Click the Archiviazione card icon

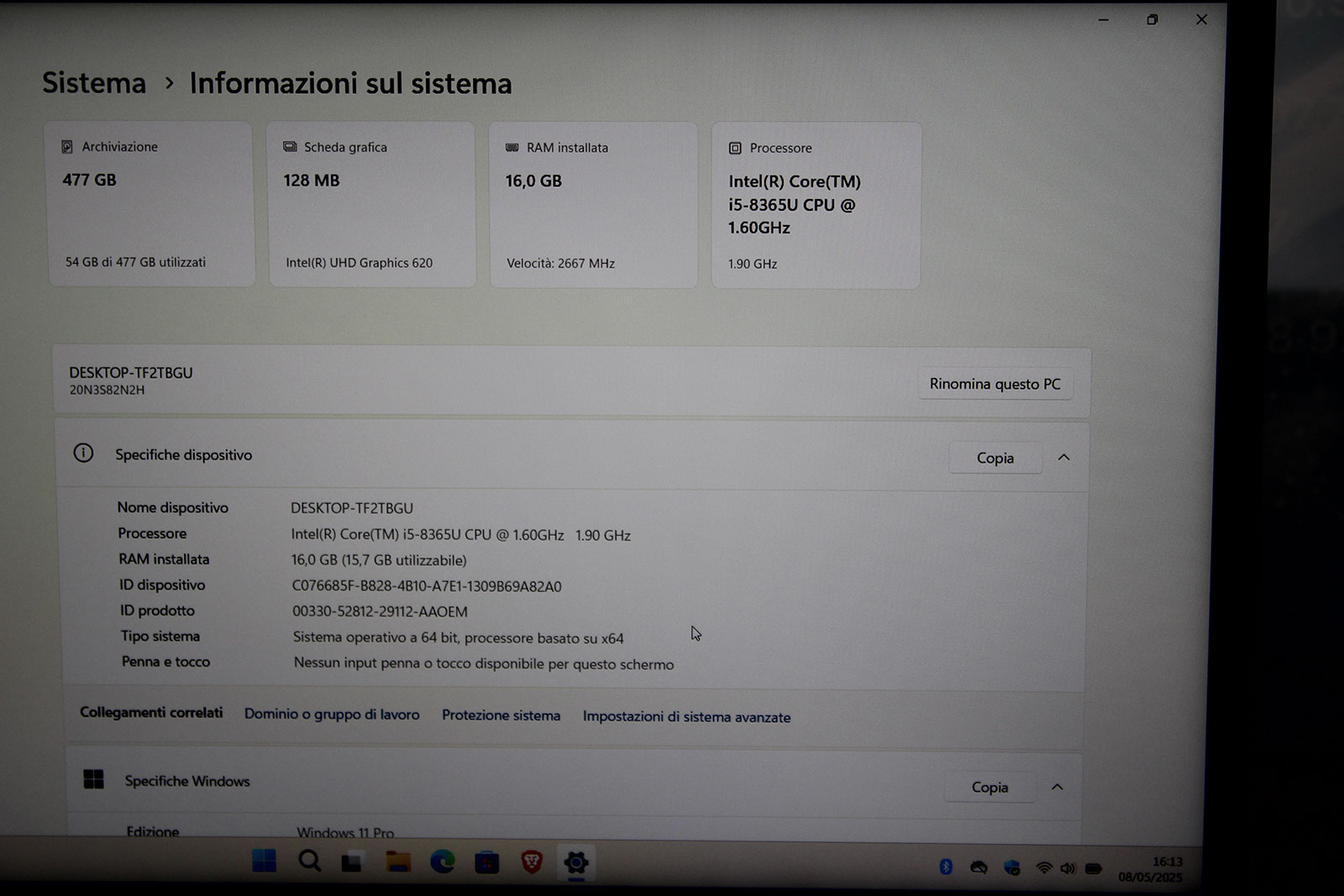(x=67, y=147)
